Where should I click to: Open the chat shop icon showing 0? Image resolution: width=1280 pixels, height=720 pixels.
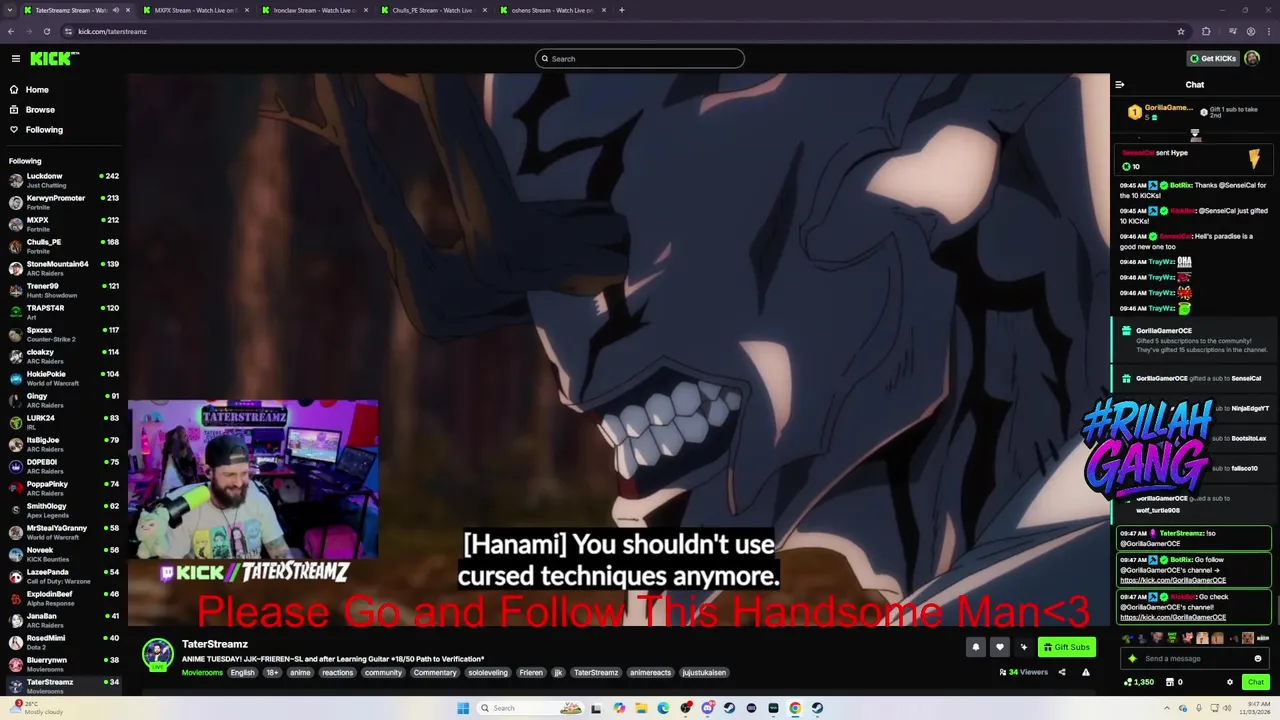(x=1175, y=682)
